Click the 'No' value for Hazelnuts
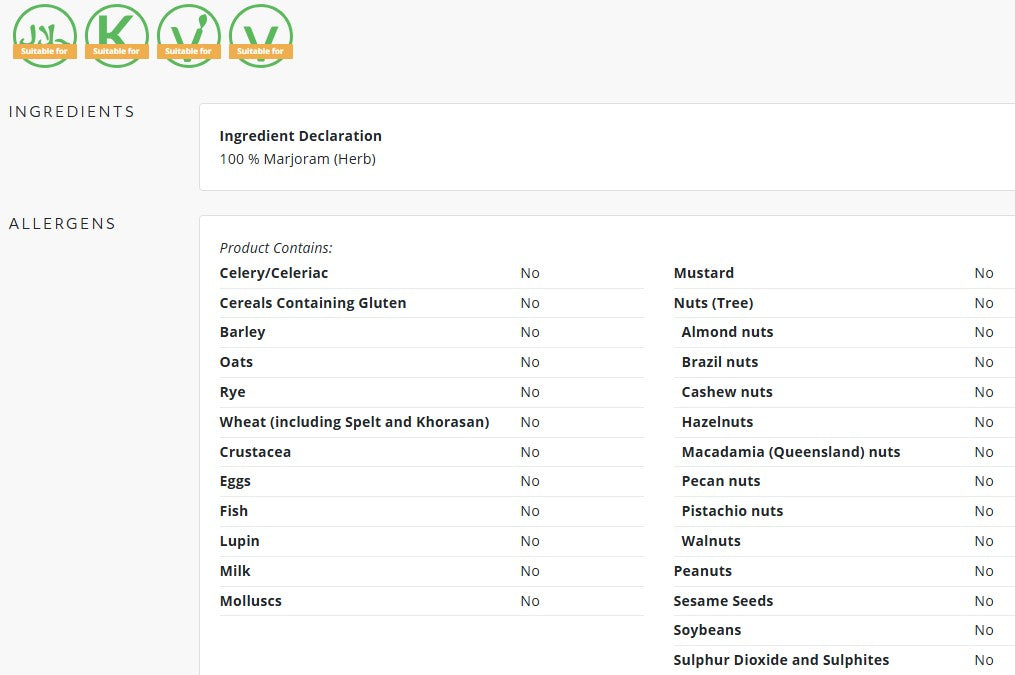 coord(984,422)
